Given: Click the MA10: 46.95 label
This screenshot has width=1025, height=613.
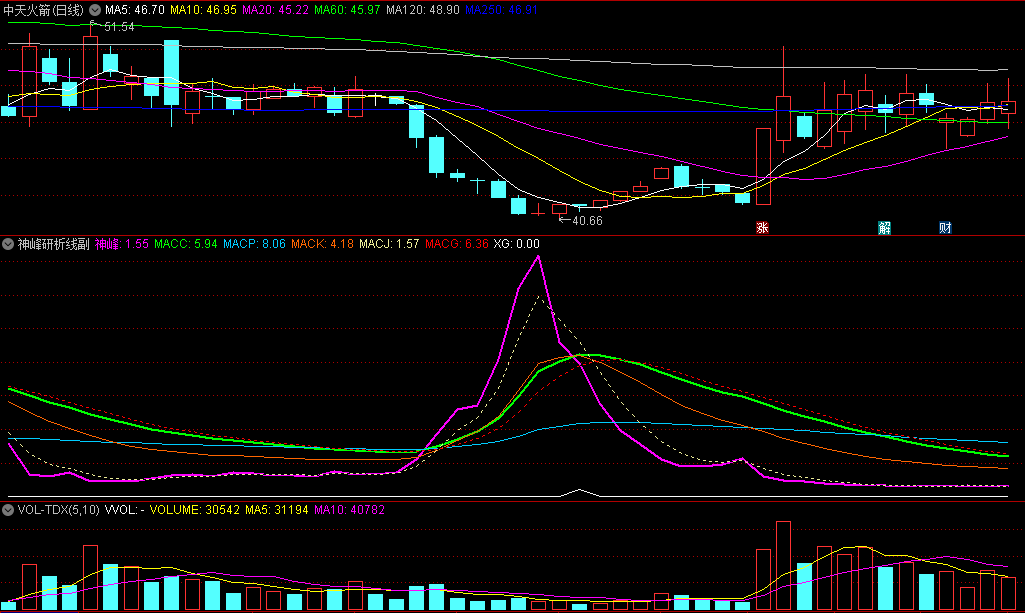Looking at the screenshot, I should 203,10.
